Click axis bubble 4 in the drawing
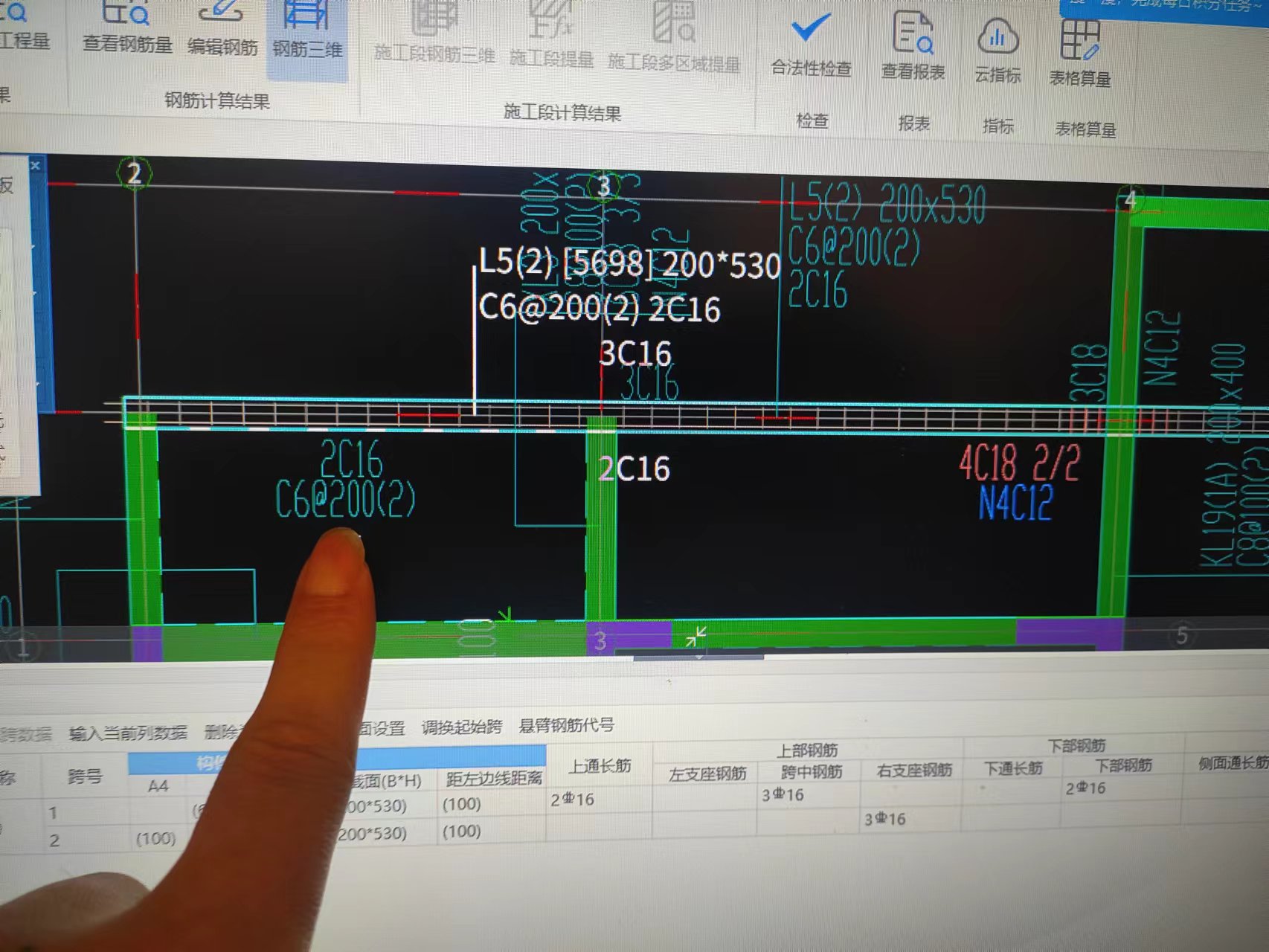The image size is (1269, 952). pyautogui.click(x=1131, y=201)
